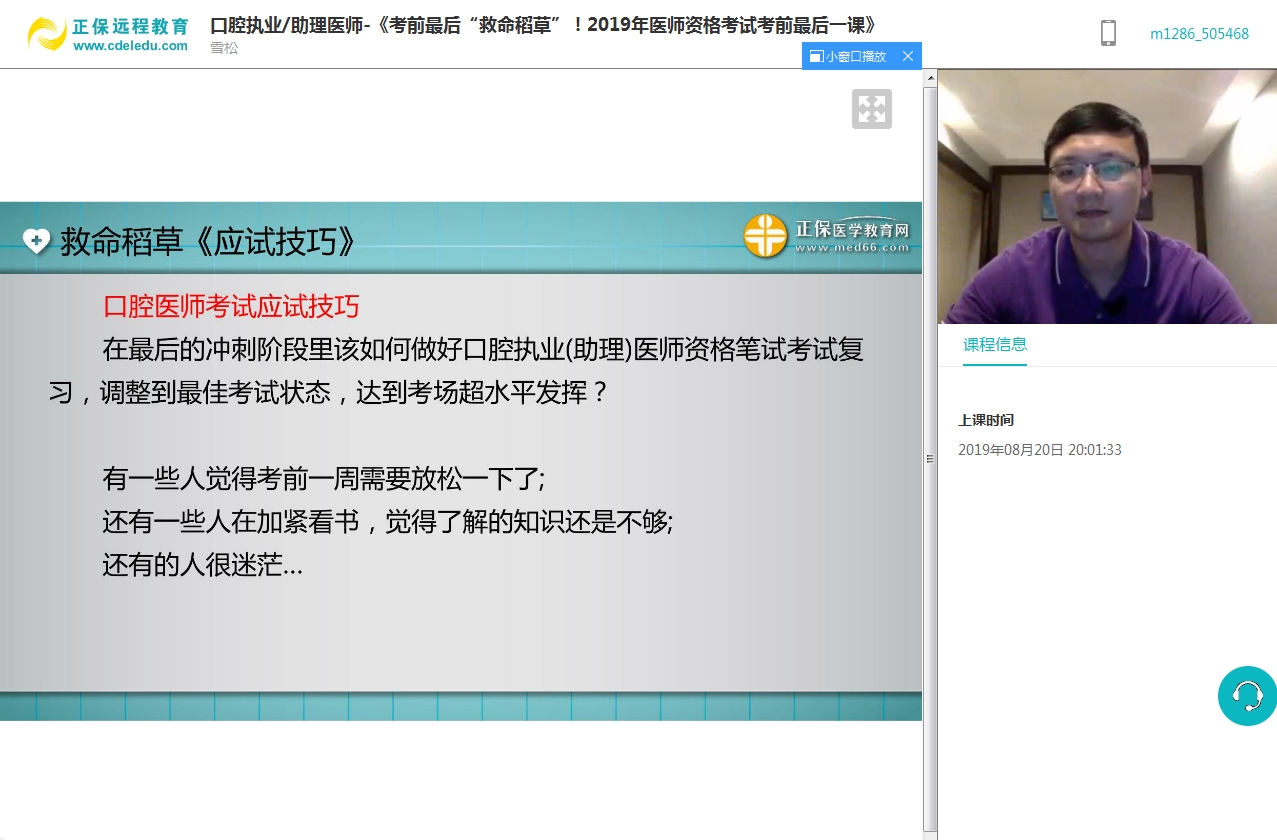Click the mobile phone icon
This screenshot has width=1277, height=840.
click(x=1108, y=33)
